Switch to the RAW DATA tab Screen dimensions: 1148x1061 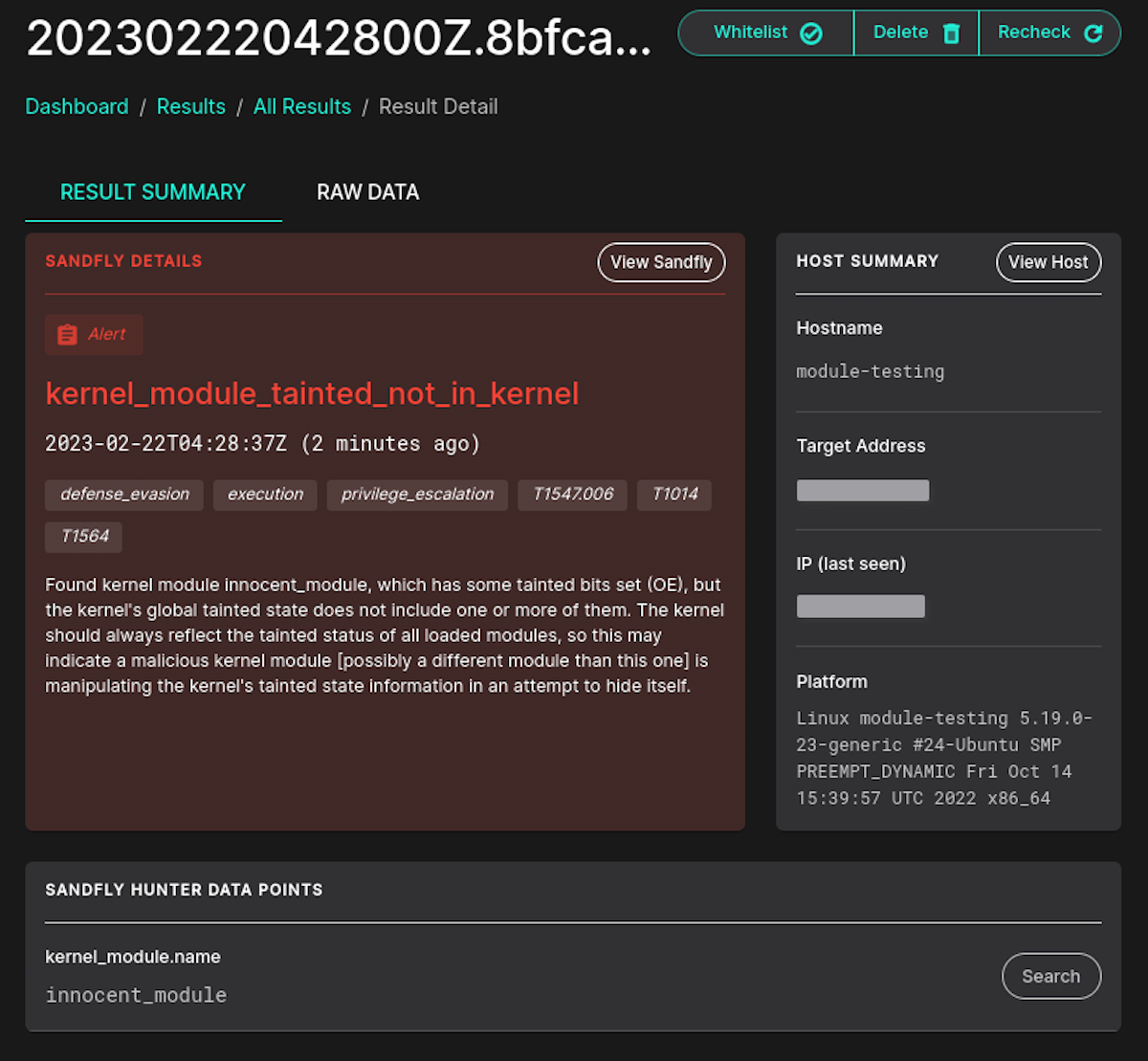pyautogui.click(x=367, y=192)
